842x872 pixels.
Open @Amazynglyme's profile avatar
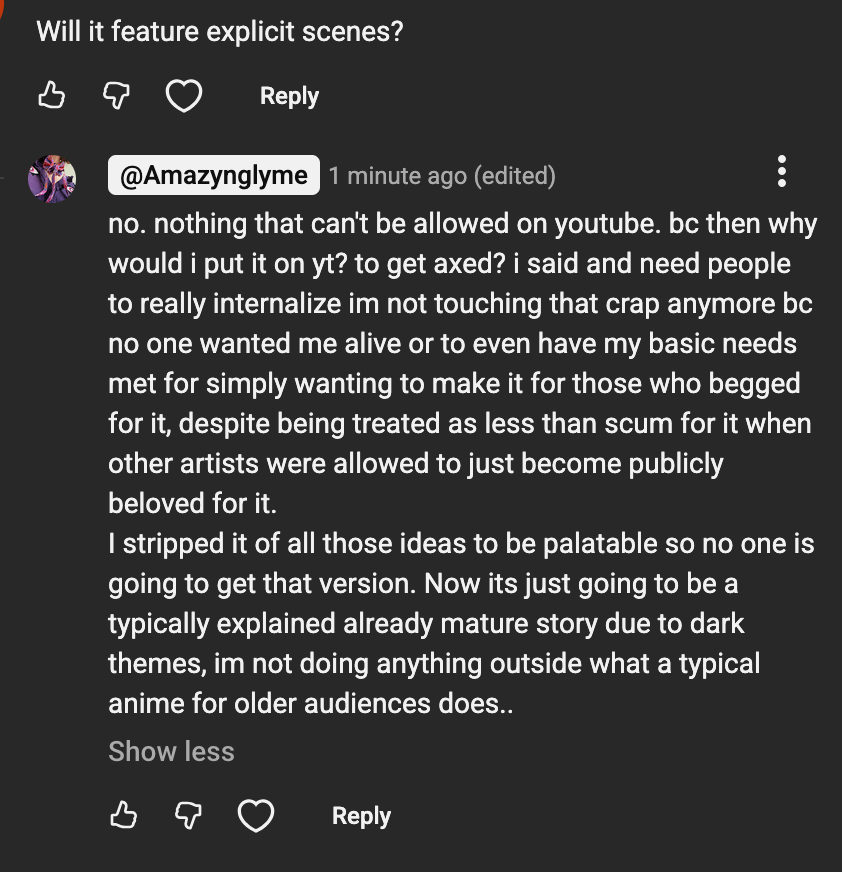click(52, 179)
